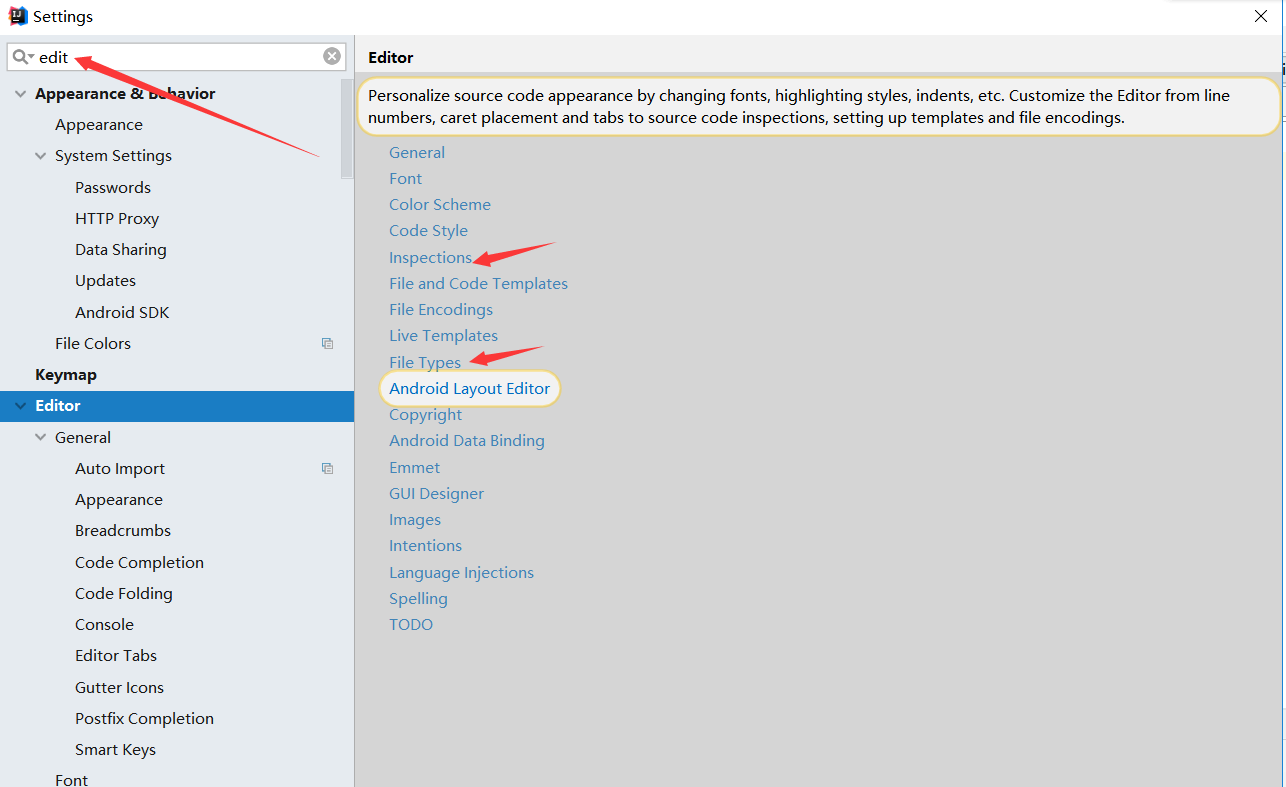This screenshot has height=787, width=1286.
Task: Follow the Code Style link
Action: click(428, 231)
